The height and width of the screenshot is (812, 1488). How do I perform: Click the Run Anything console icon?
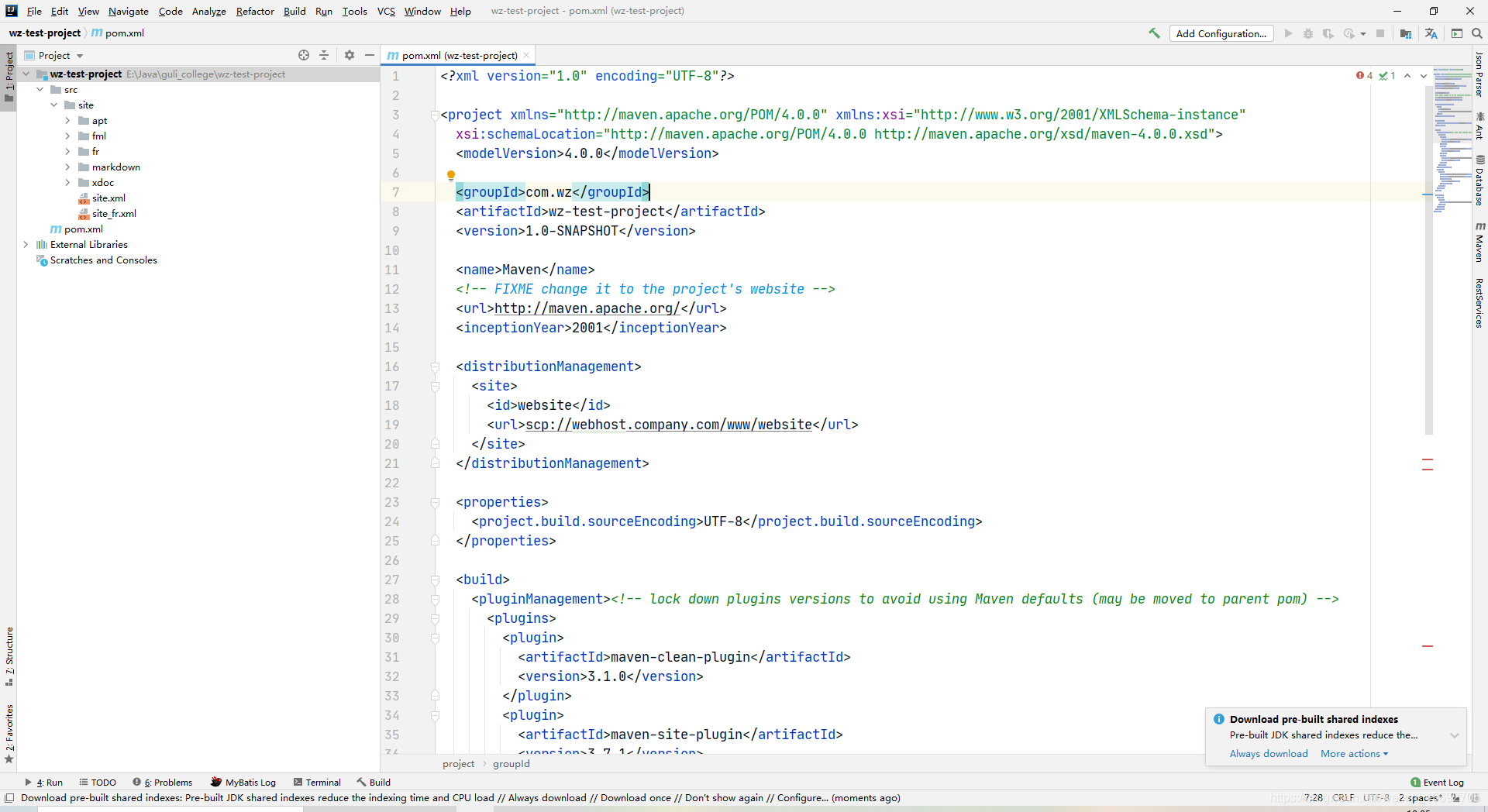(1457, 33)
